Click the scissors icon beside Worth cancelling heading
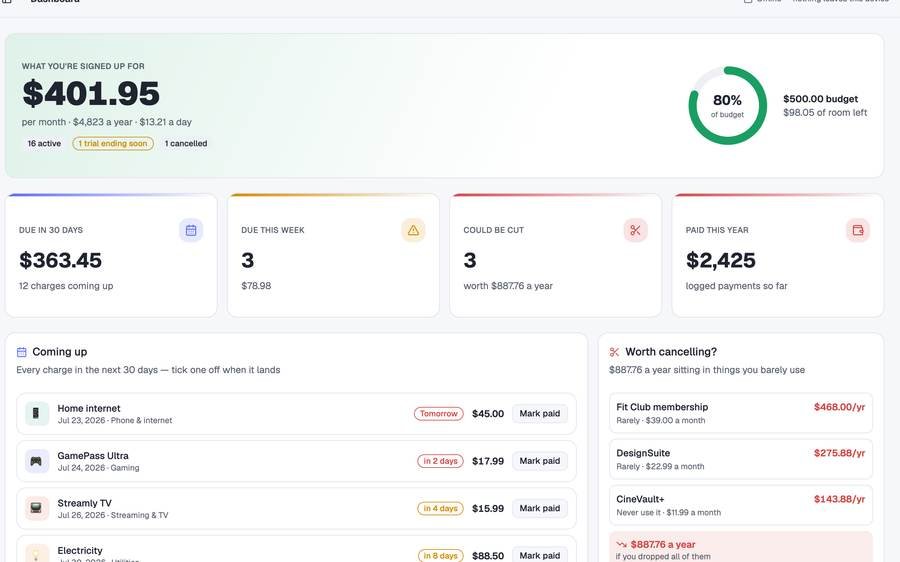 click(614, 352)
